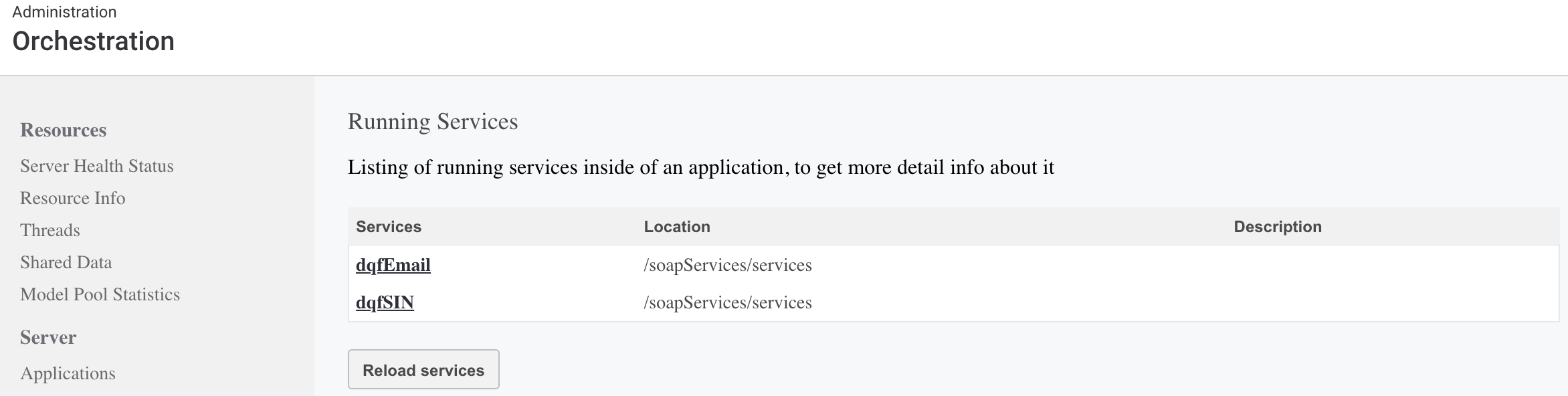Click the Running Services heading
1568x396 pixels.
point(432,121)
